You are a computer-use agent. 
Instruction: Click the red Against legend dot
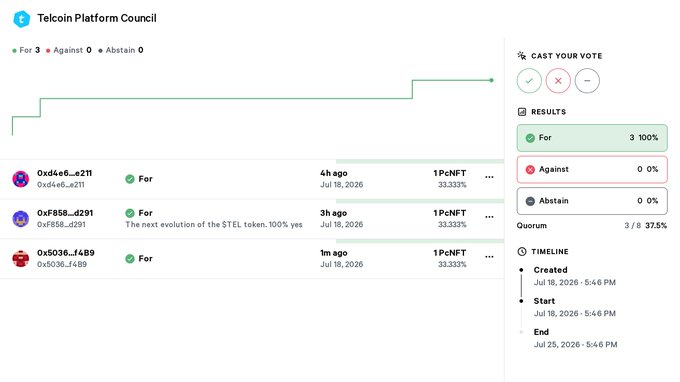pos(48,51)
